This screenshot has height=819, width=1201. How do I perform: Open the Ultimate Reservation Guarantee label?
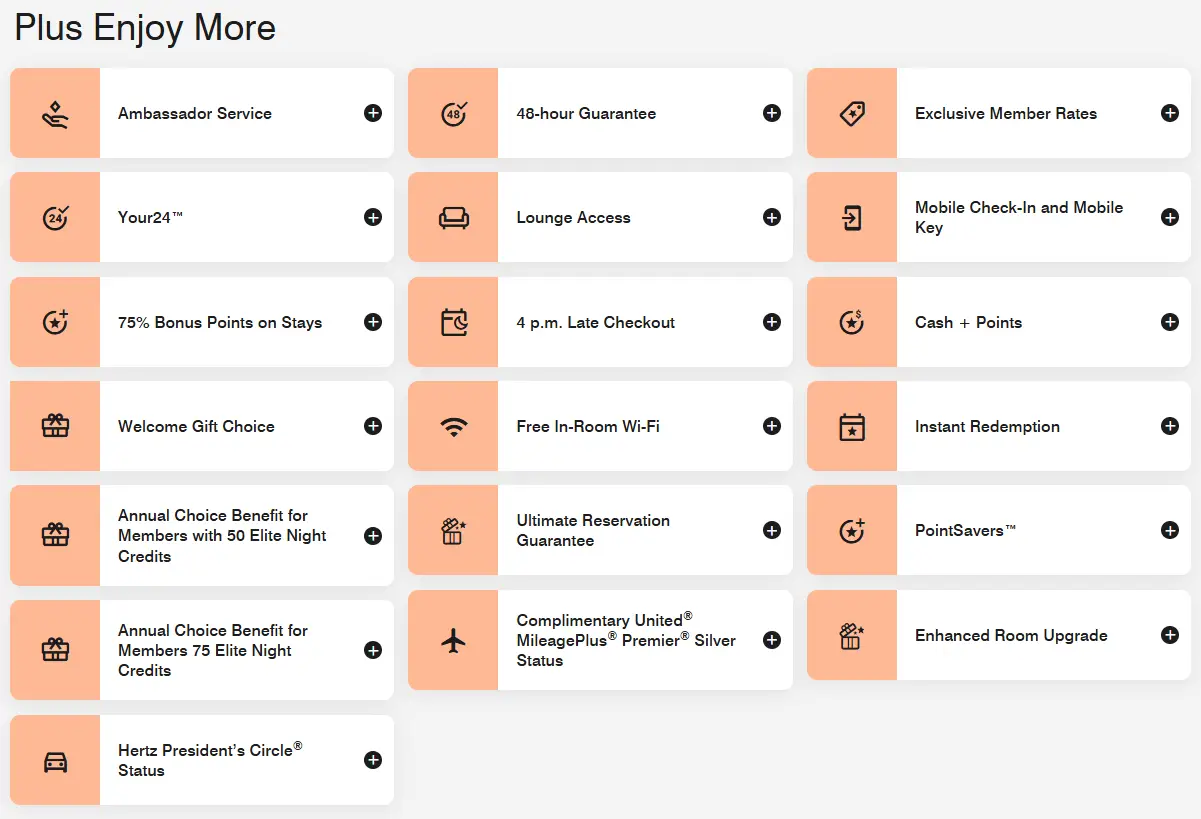tap(593, 531)
